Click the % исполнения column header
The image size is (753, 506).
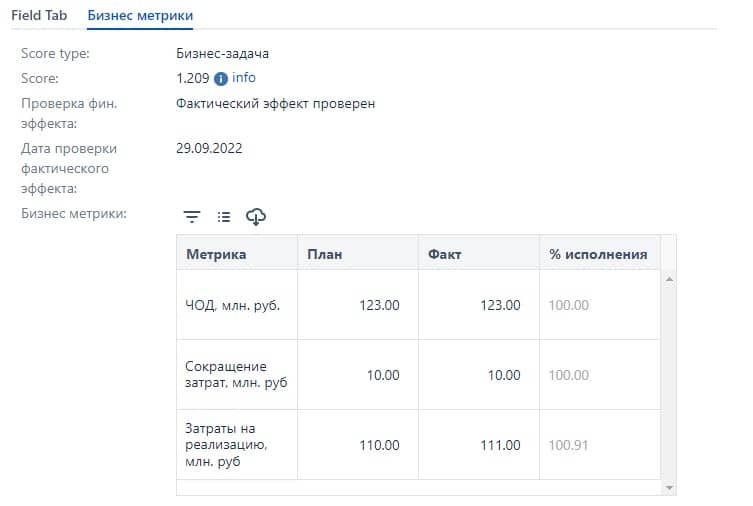click(598, 254)
